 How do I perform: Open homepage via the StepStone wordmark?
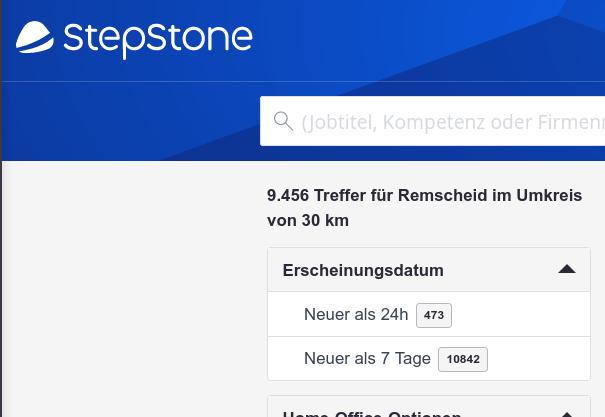158,39
